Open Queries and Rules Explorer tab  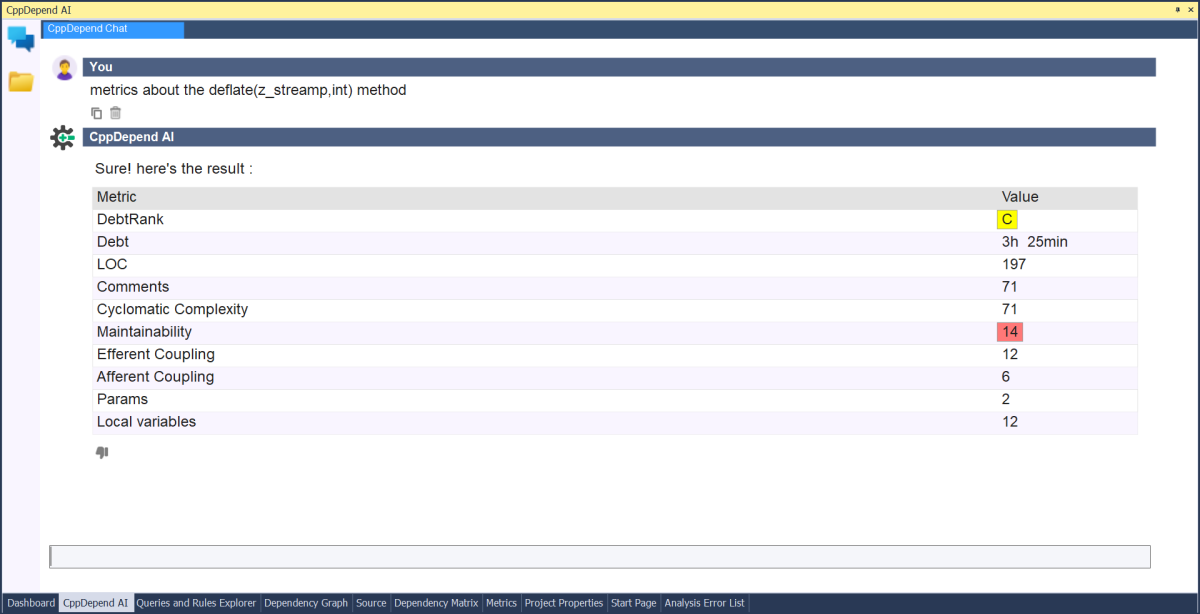(x=196, y=603)
